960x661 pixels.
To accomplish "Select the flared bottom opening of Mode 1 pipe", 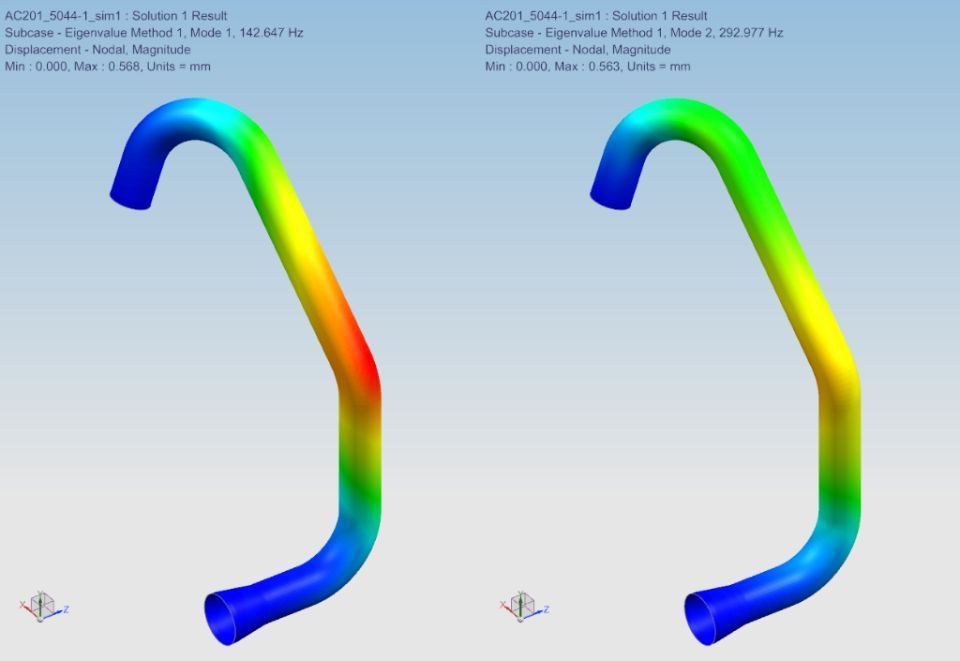I will tap(222, 617).
